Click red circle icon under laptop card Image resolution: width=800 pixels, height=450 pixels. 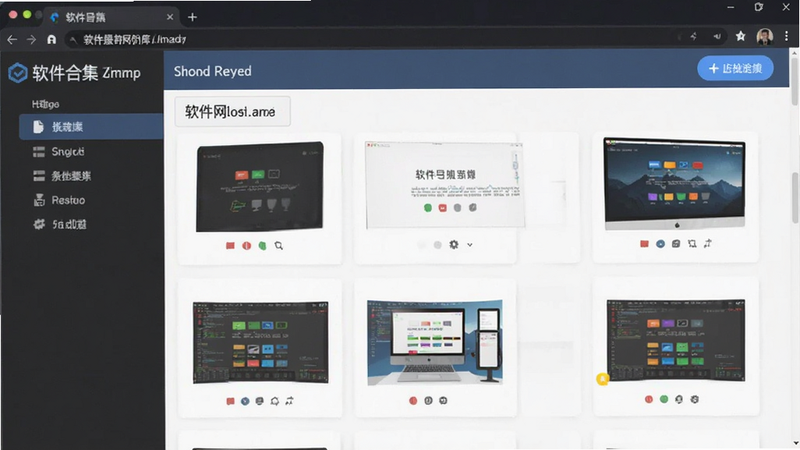413,401
